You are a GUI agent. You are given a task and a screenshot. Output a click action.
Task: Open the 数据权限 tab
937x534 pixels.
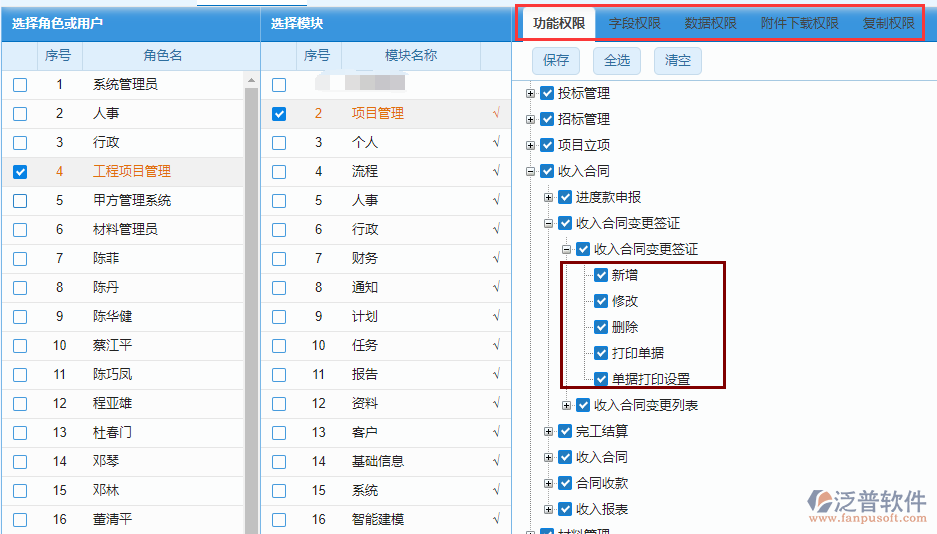coord(711,23)
